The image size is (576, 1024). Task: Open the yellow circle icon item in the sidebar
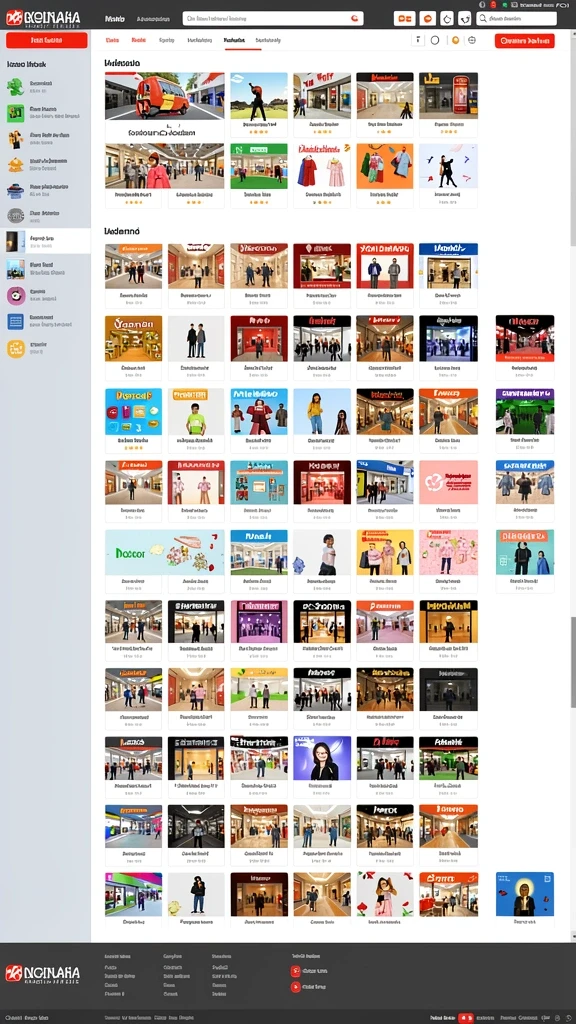click(x=46, y=348)
